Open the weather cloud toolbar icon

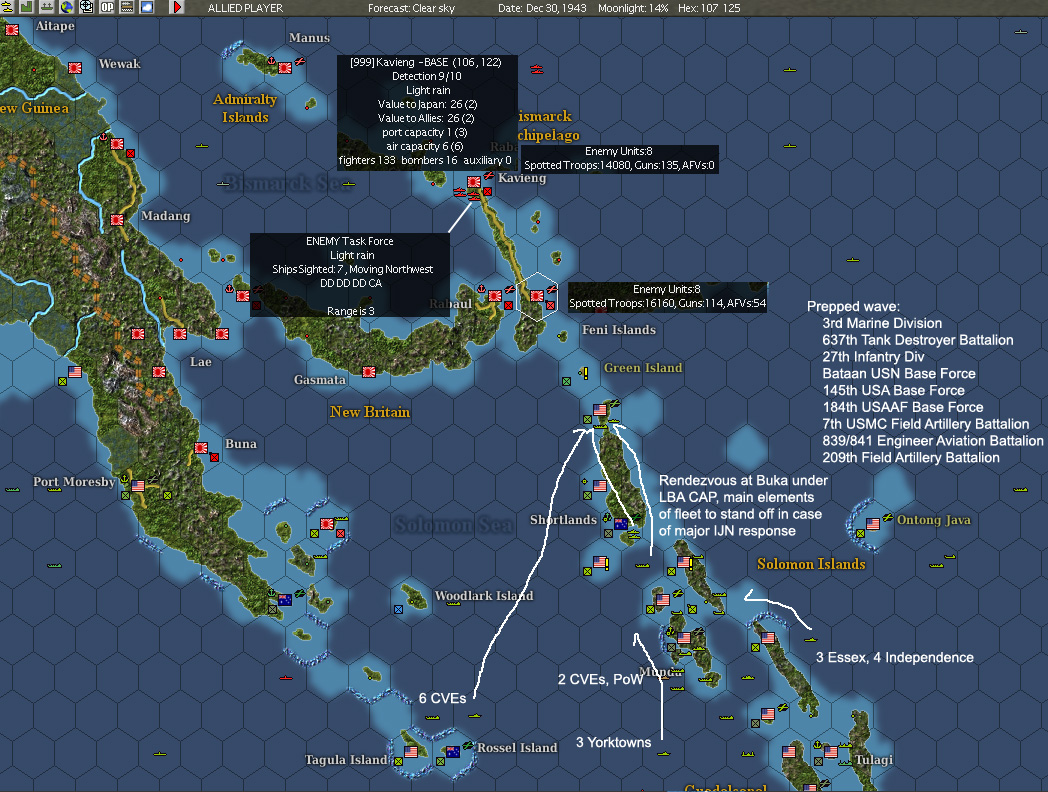click(x=147, y=7)
